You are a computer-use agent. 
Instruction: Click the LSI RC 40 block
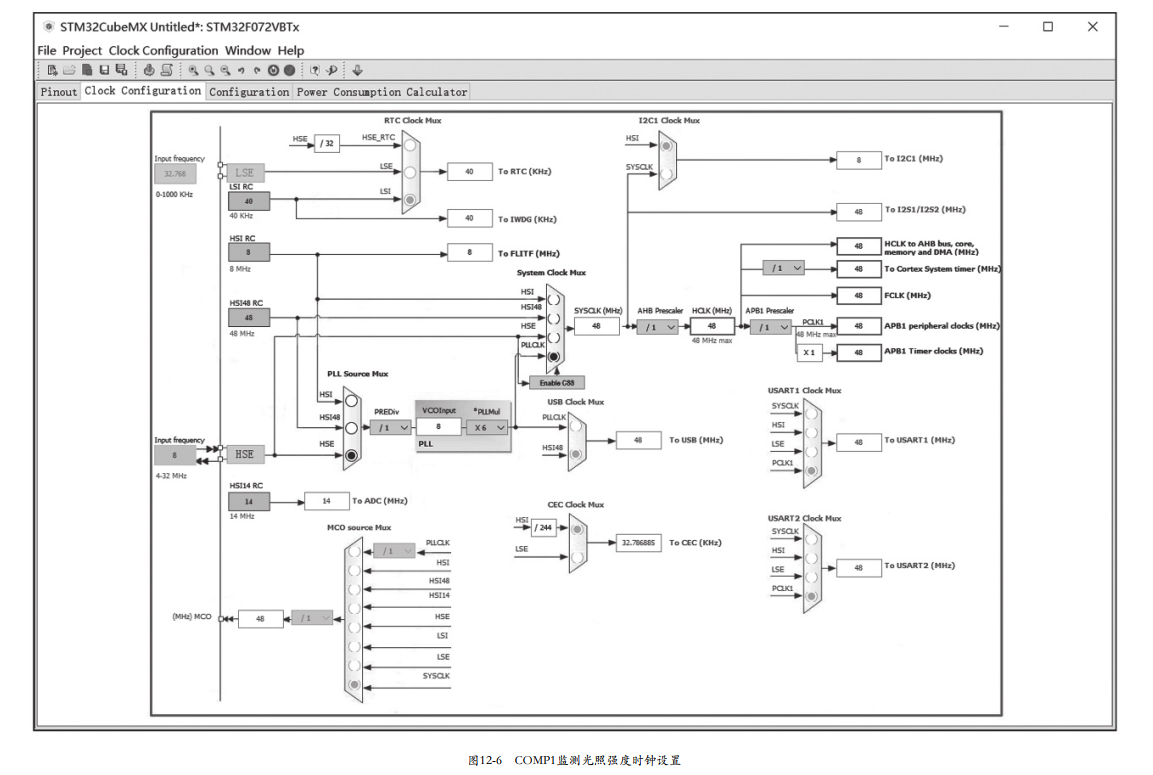[249, 201]
